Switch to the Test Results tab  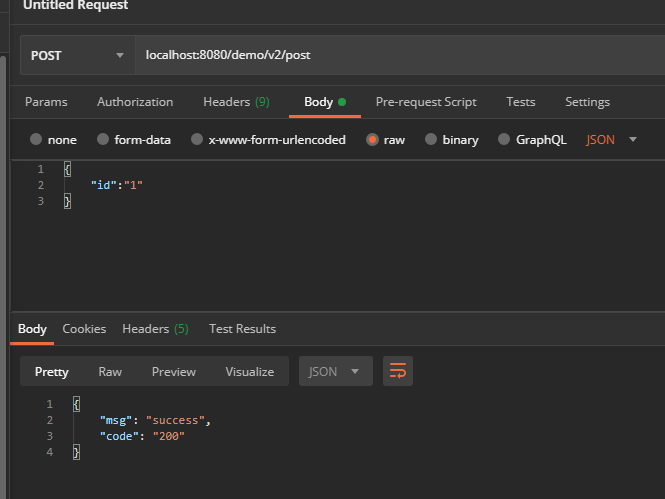[242, 329]
